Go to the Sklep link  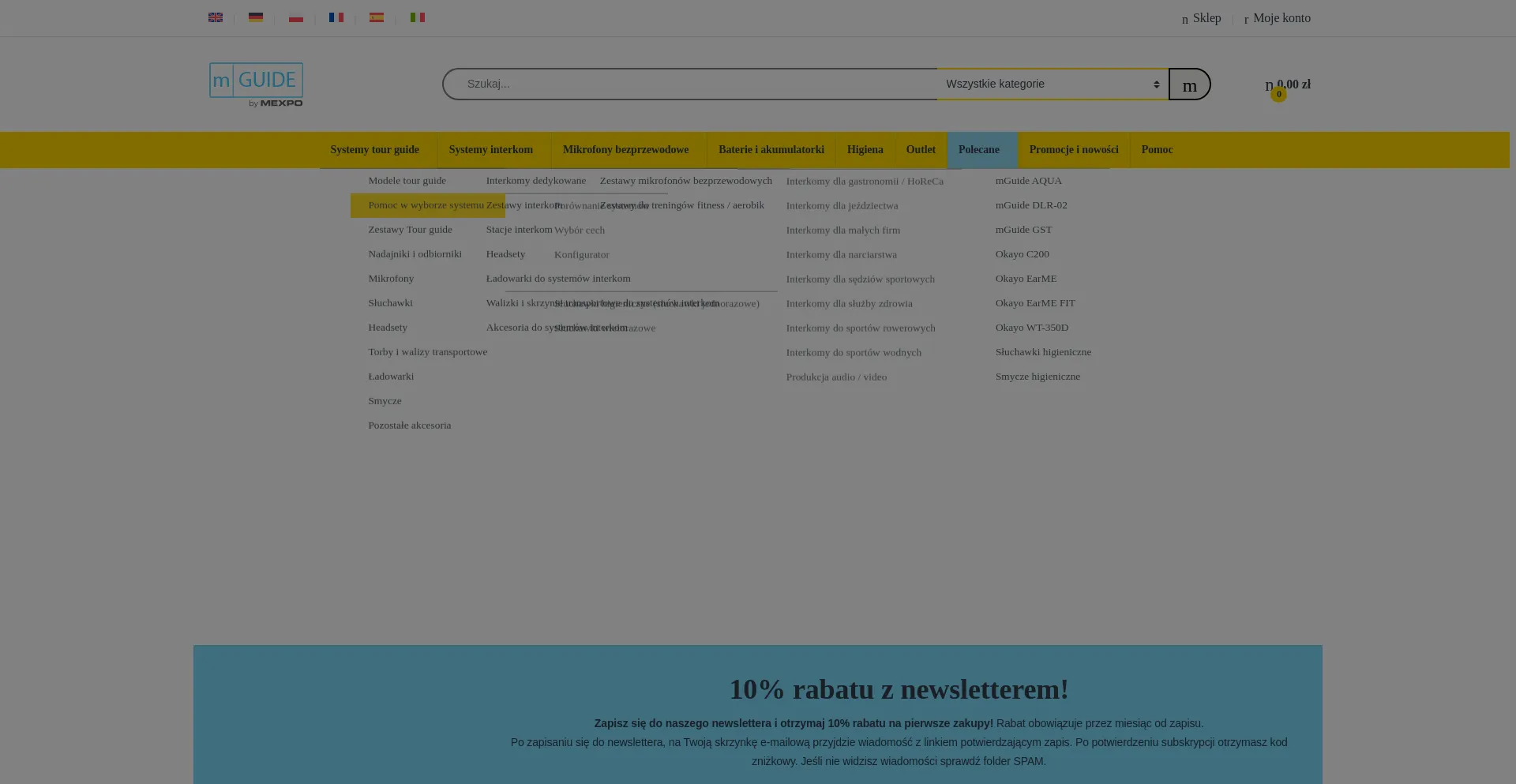tap(1206, 18)
